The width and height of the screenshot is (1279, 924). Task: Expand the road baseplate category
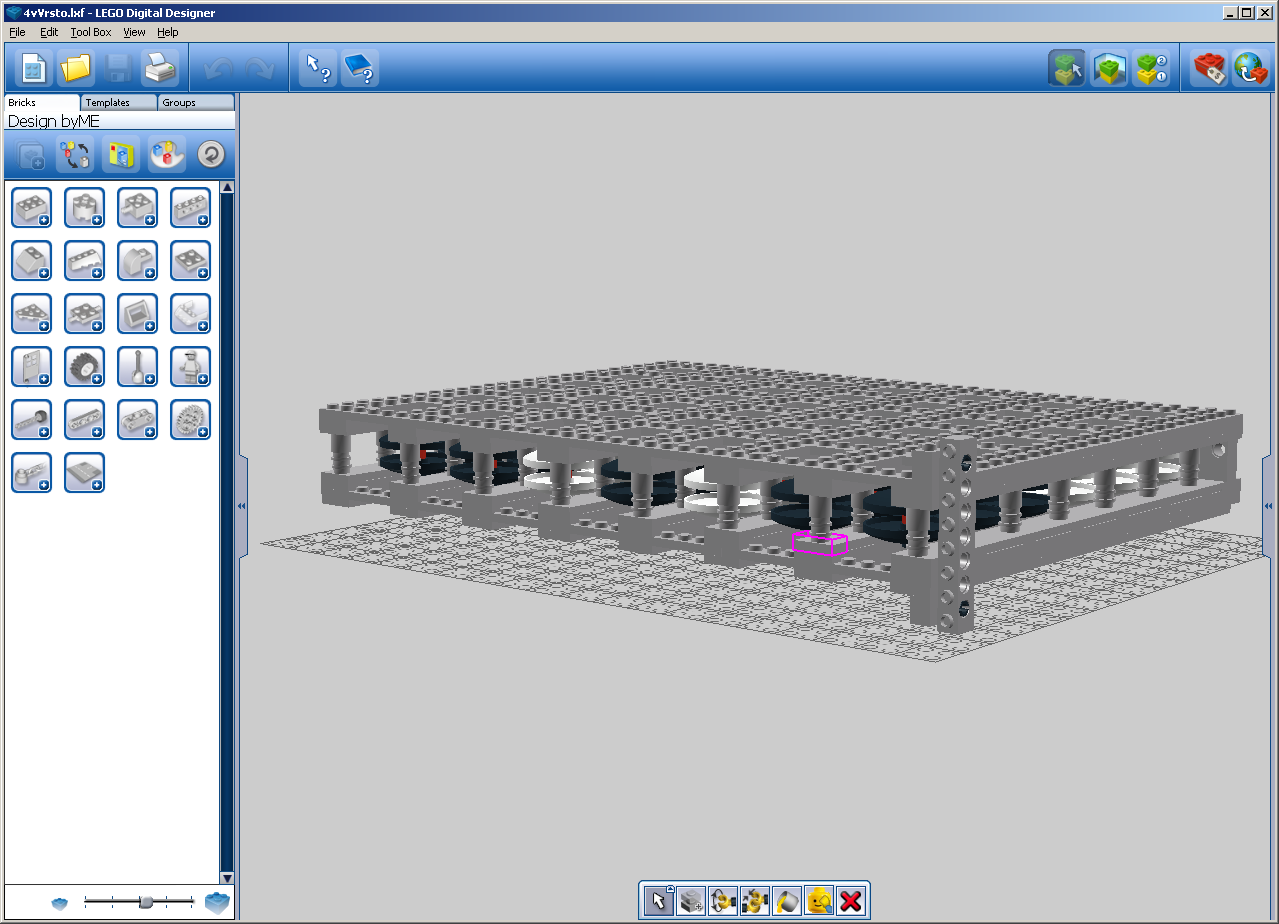[85, 473]
